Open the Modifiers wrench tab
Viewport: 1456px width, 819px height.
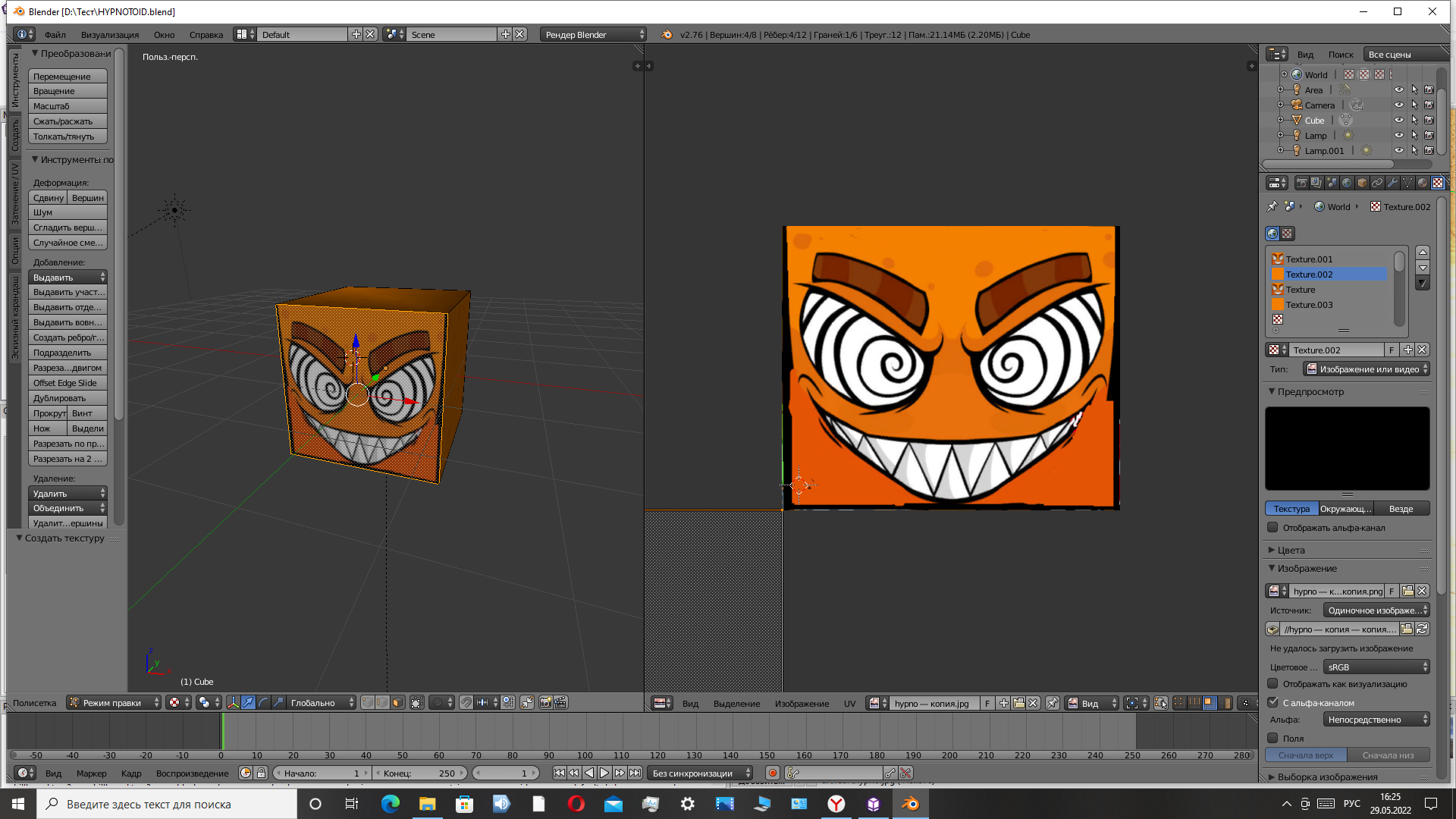click(x=1392, y=183)
